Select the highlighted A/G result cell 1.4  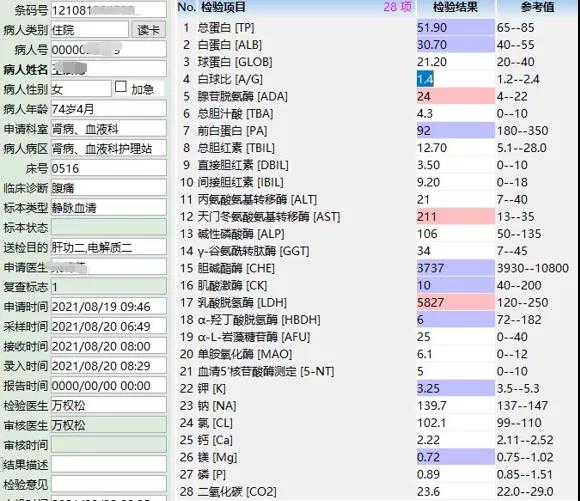[x=425, y=79]
